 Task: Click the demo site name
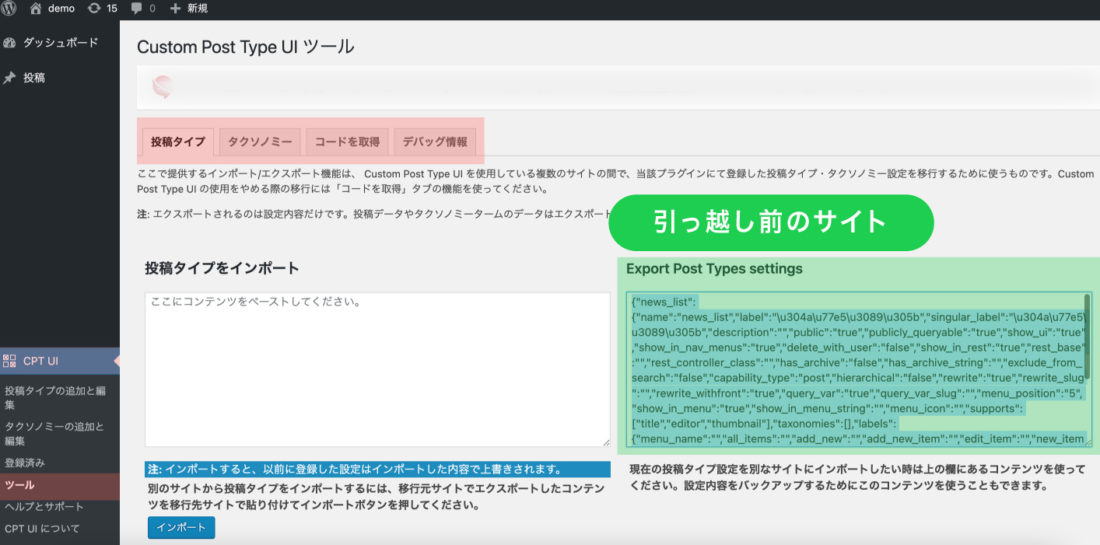click(61, 8)
